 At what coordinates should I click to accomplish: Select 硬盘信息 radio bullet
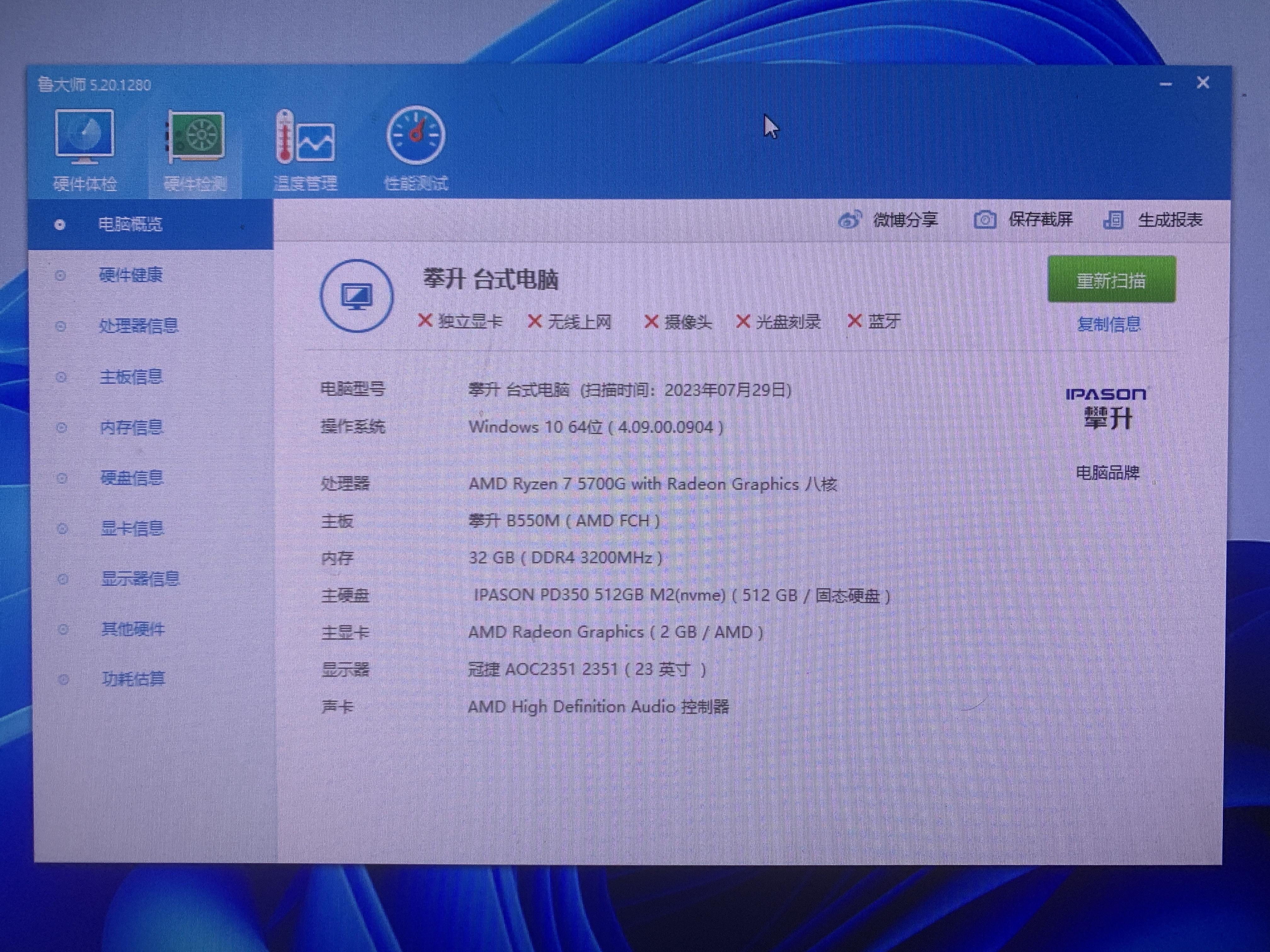pyautogui.click(x=61, y=478)
